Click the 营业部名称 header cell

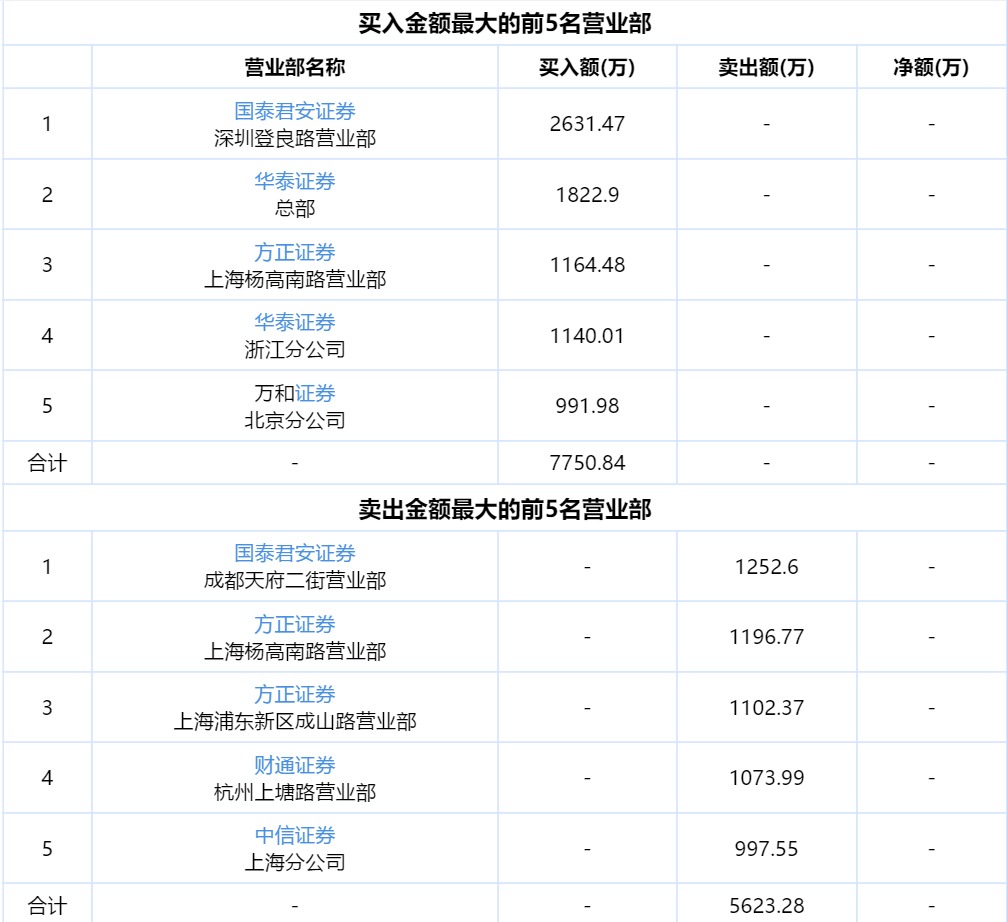click(x=296, y=70)
